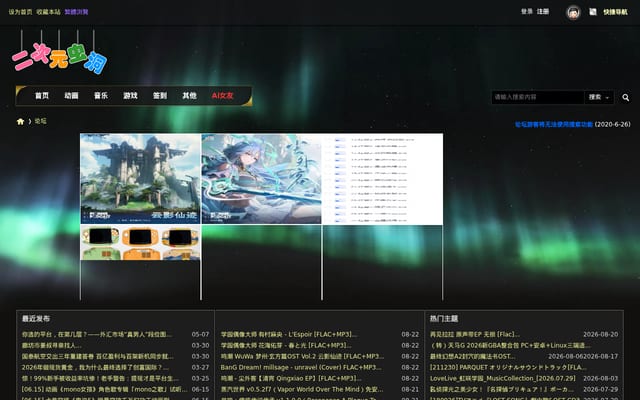This screenshot has width=640, height=400.
Task: Open hot topic 天马G 2026新GBA整合包
Action: [510, 345]
